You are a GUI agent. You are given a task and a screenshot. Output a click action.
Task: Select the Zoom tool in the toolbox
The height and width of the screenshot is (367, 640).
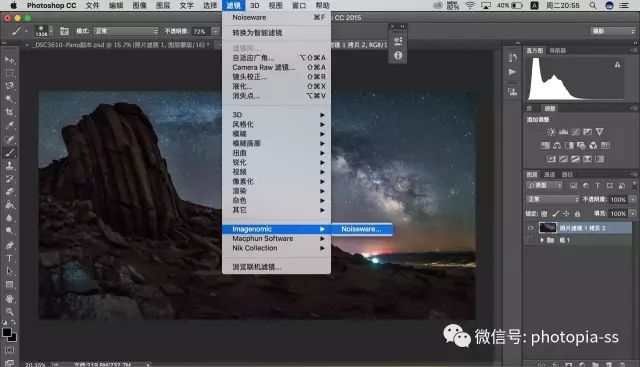coord(9,312)
